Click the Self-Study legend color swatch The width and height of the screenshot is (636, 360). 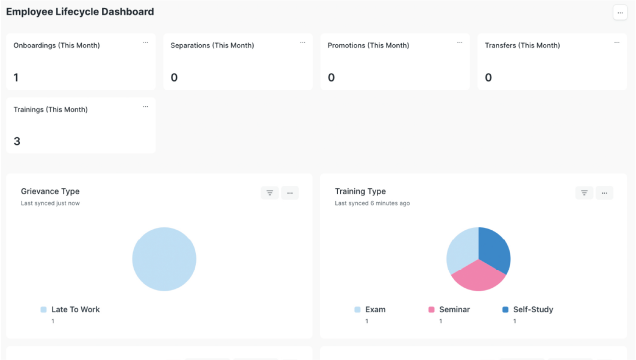(x=505, y=310)
